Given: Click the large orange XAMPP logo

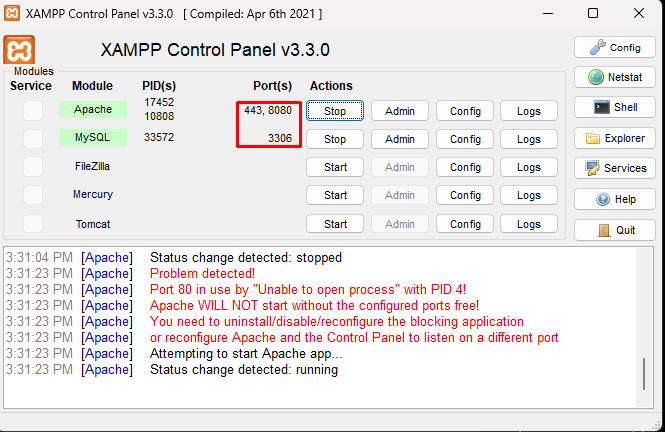Looking at the screenshot, I should [x=19, y=50].
